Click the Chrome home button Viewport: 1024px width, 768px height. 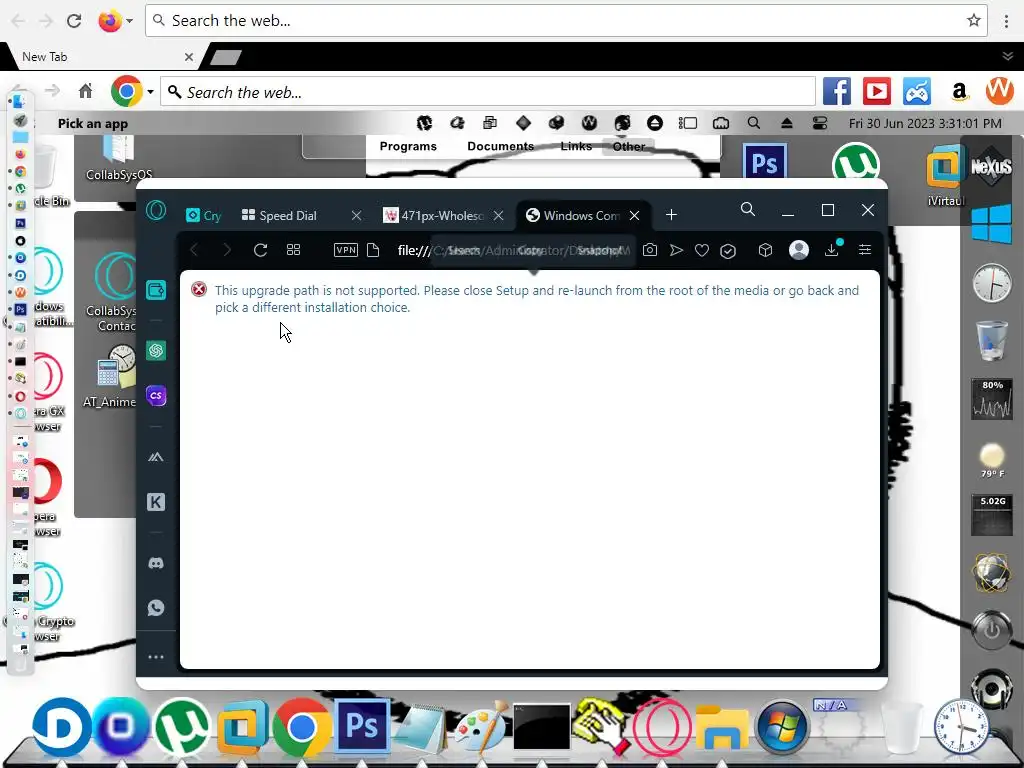click(86, 91)
